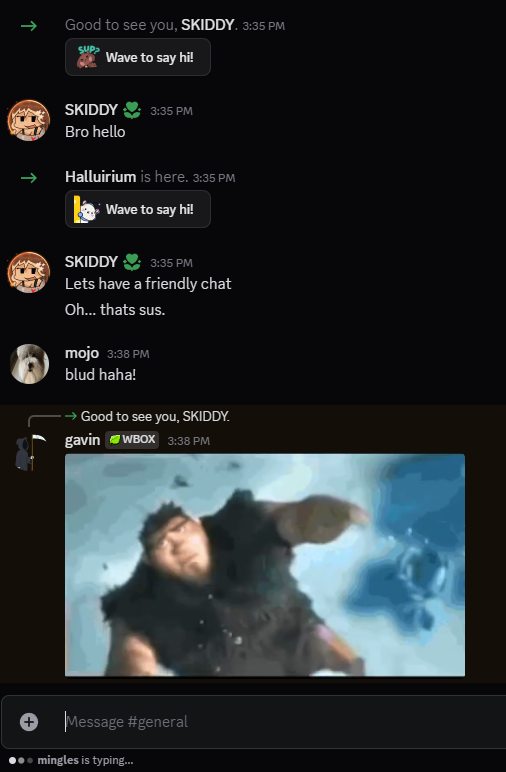Click the 'Wave to say hi!' button for SKIDDY
506x772 pixels.
pyautogui.click(x=138, y=57)
